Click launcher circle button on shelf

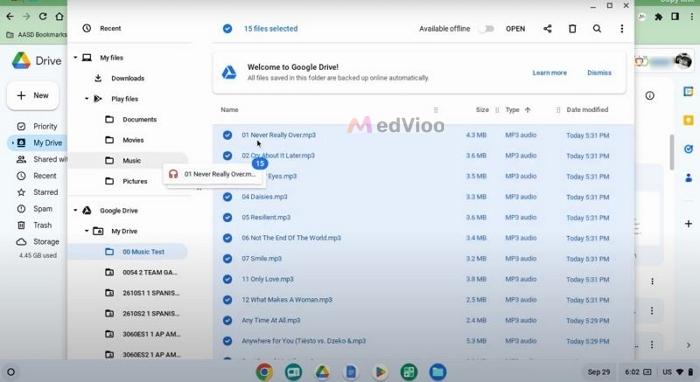pyautogui.click(x=11, y=372)
